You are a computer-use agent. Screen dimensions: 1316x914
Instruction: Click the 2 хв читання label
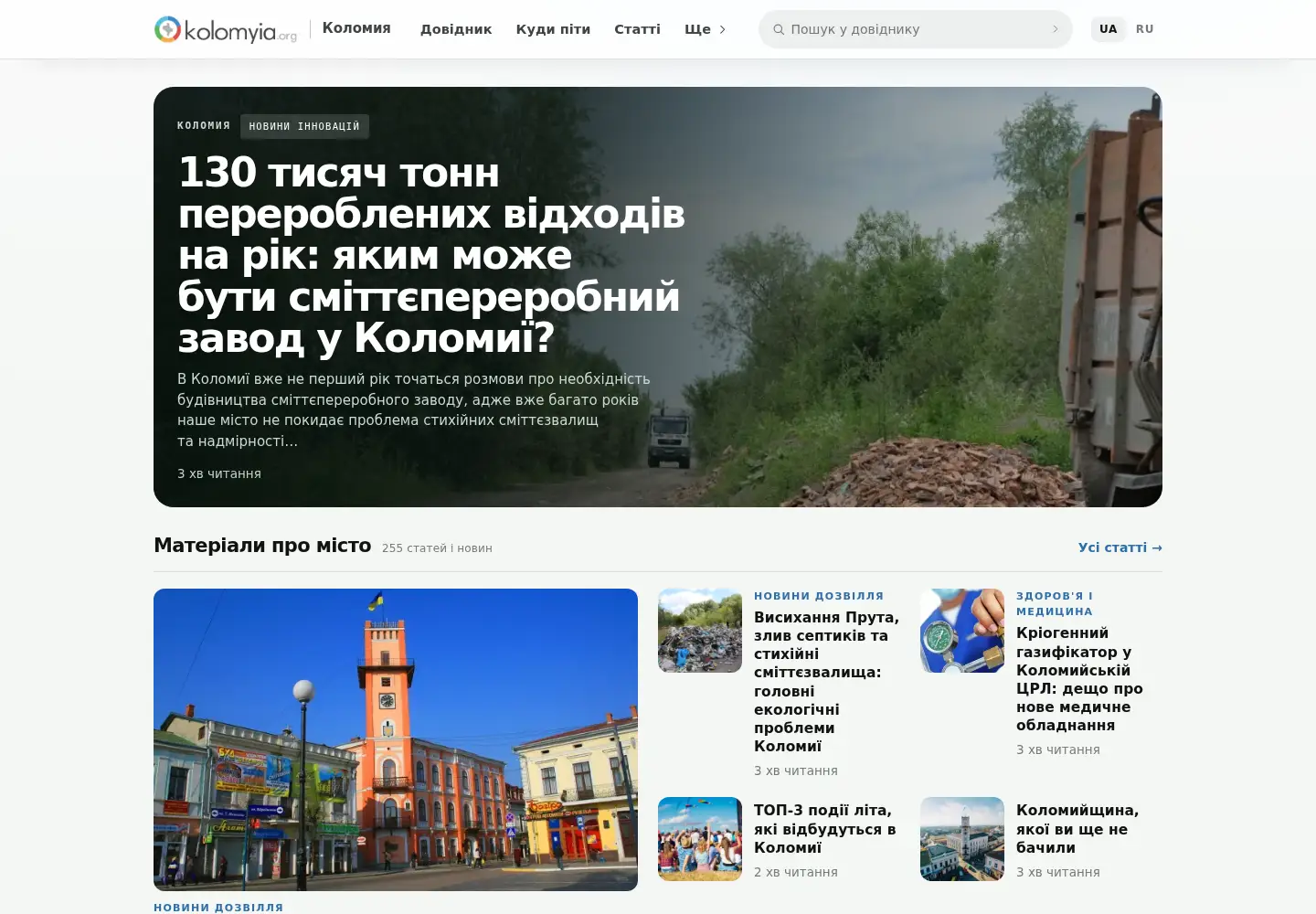point(796,872)
